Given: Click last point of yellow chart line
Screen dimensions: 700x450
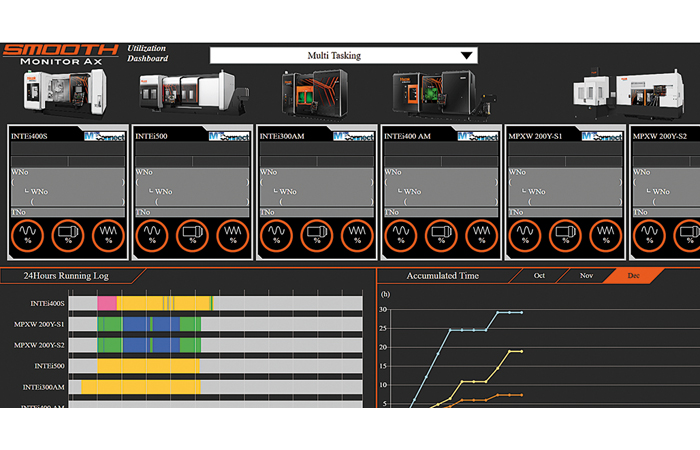Looking at the screenshot, I should click(x=521, y=351).
